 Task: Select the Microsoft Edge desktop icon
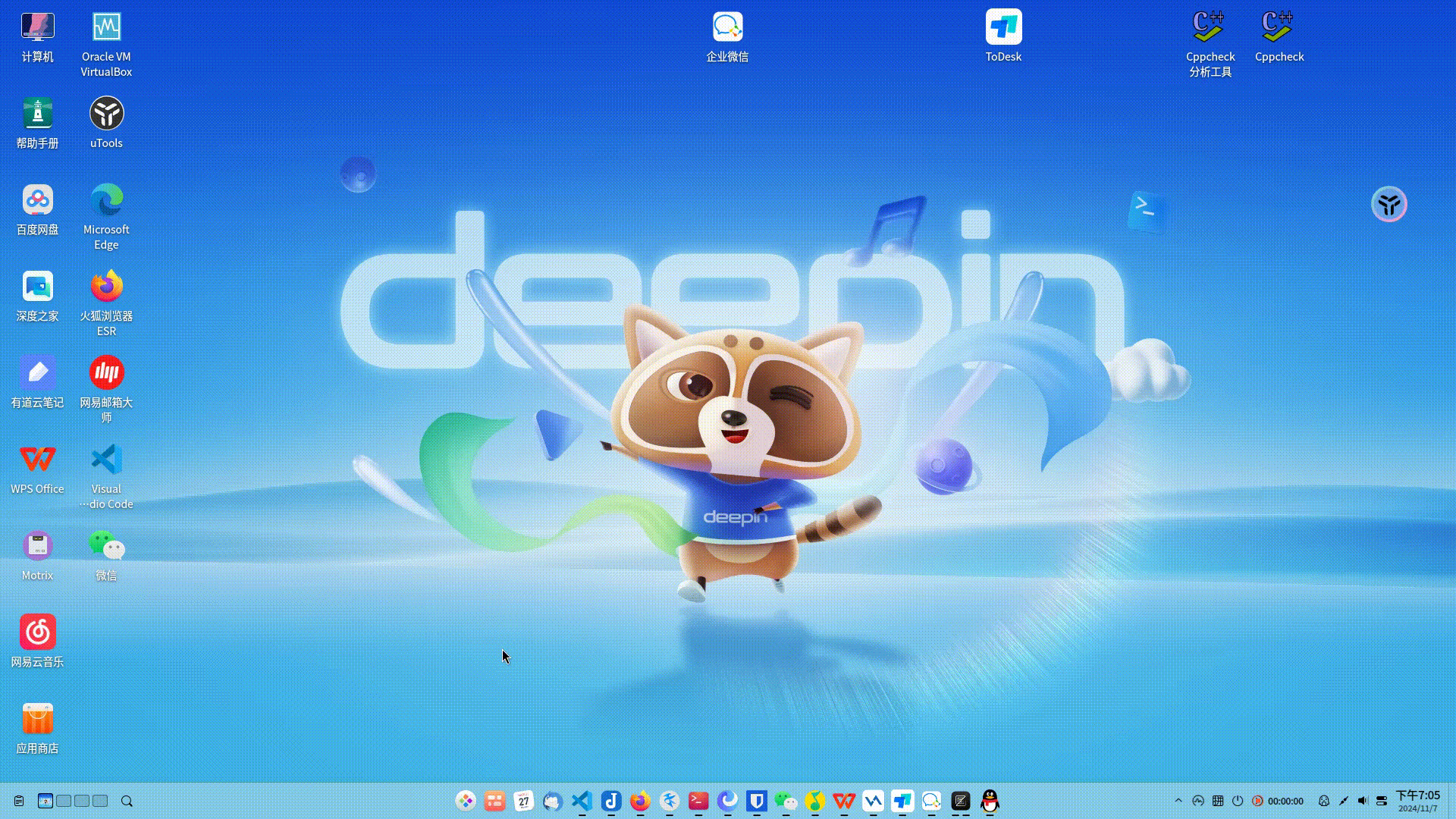(106, 217)
